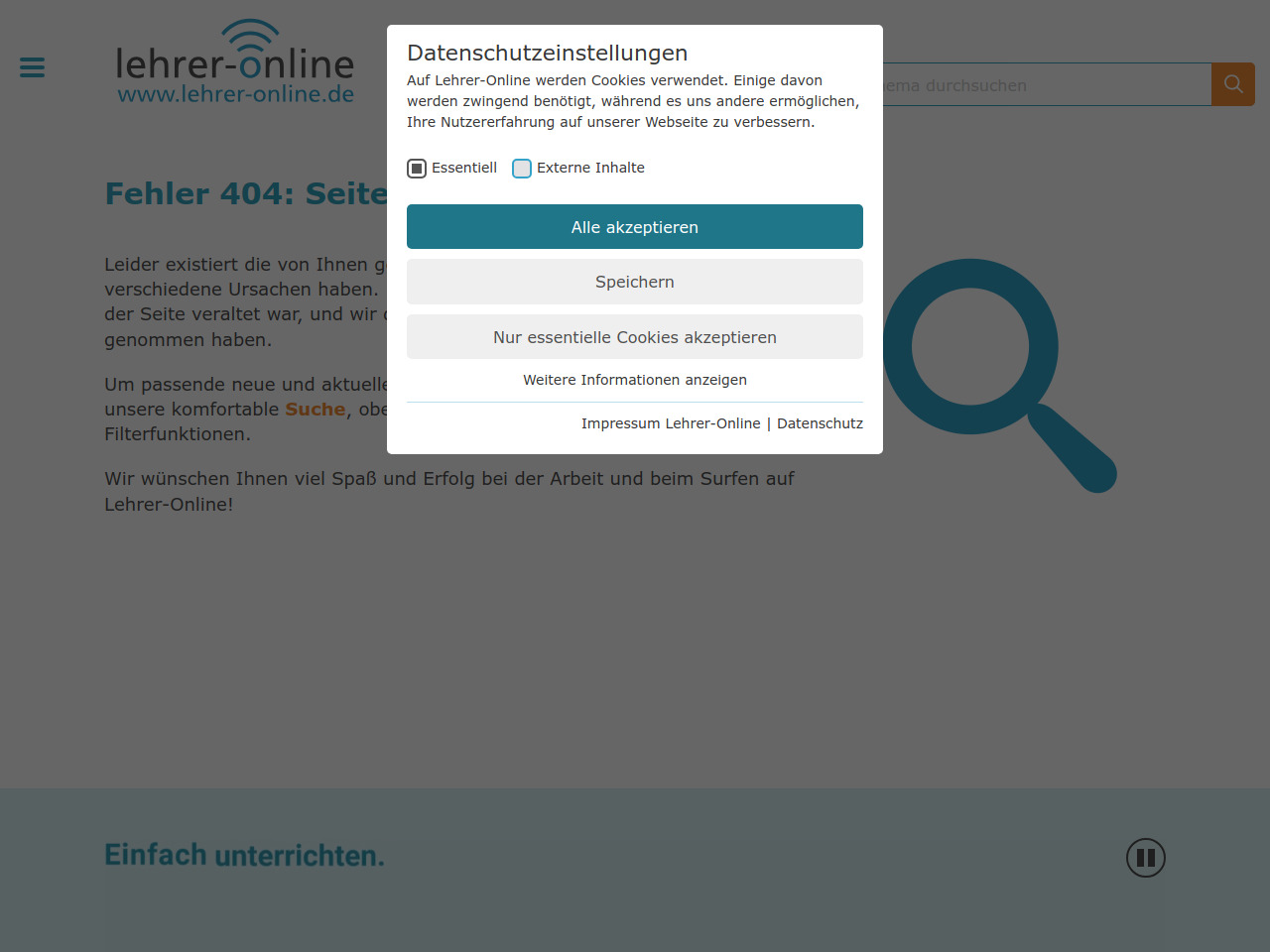Focus the Thema durchsuchen search field

click(x=1042, y=85)
